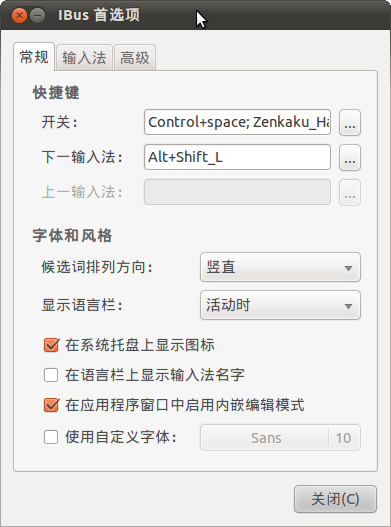The image size is (391, 527).
Task: Focus the 下一输入法 field containing Alt+Shift_L
Action: (x=237, y=157)
